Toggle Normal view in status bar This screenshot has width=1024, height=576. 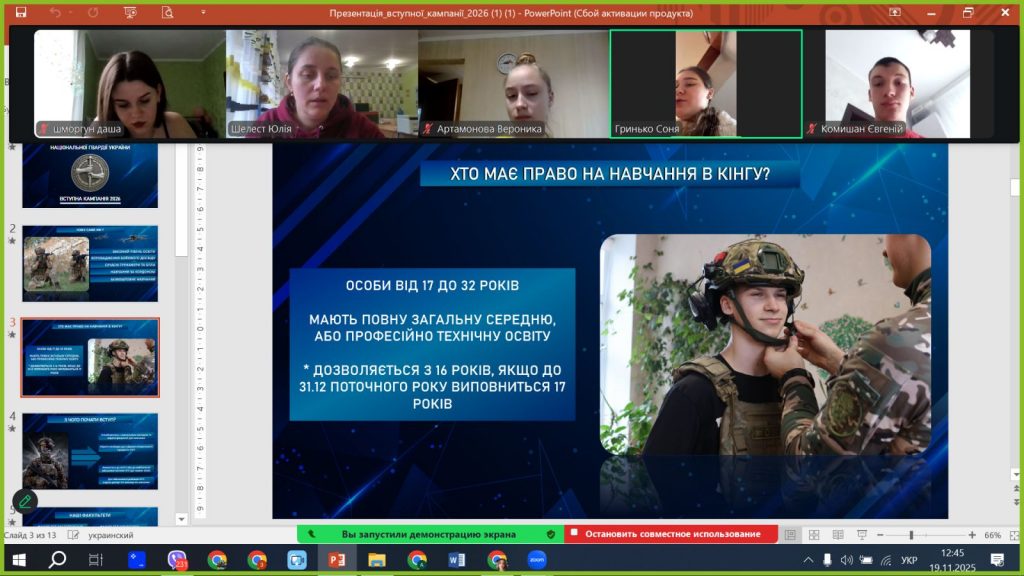(791, 535)
